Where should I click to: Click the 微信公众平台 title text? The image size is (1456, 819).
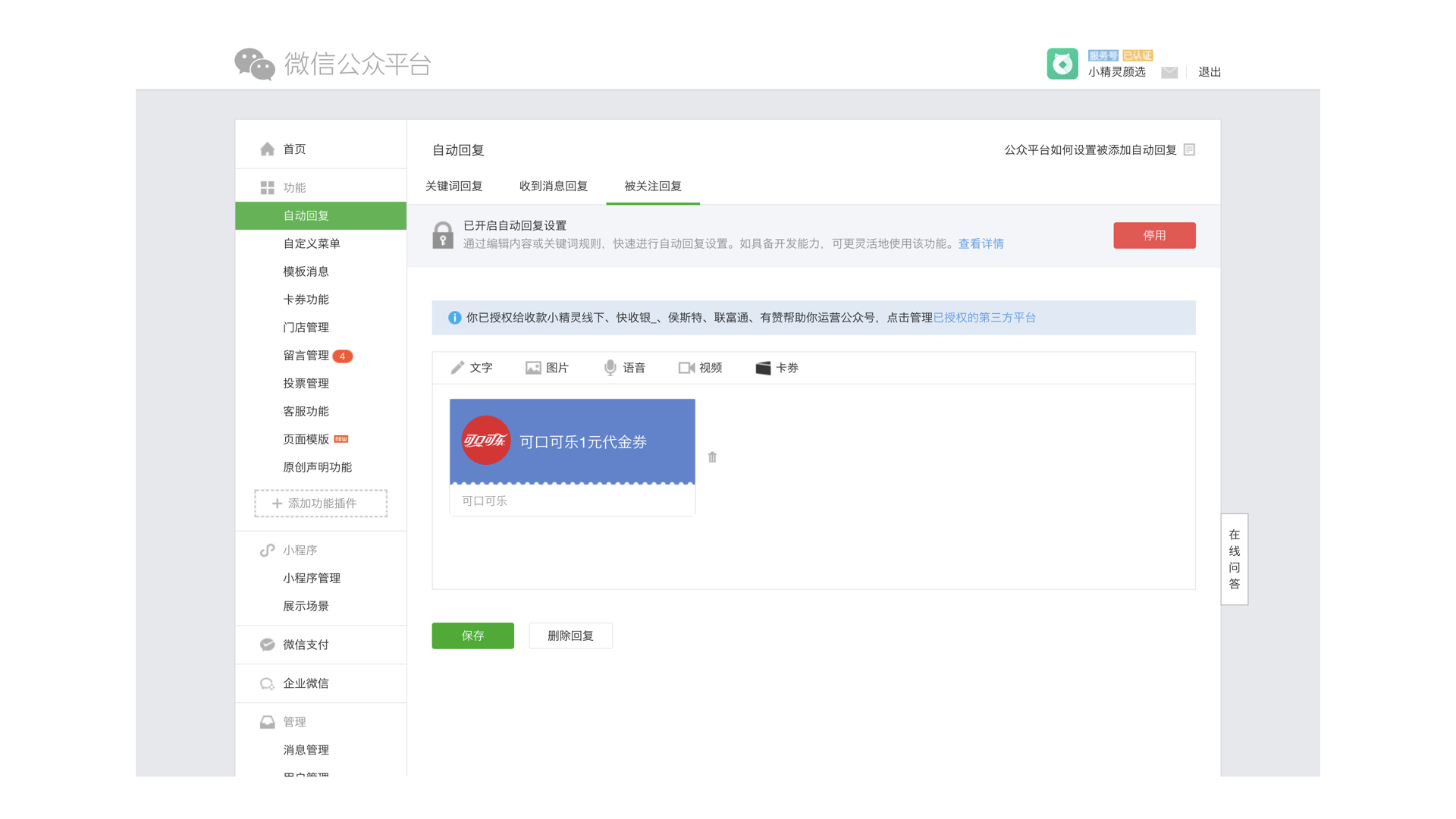tap(358, 64)
